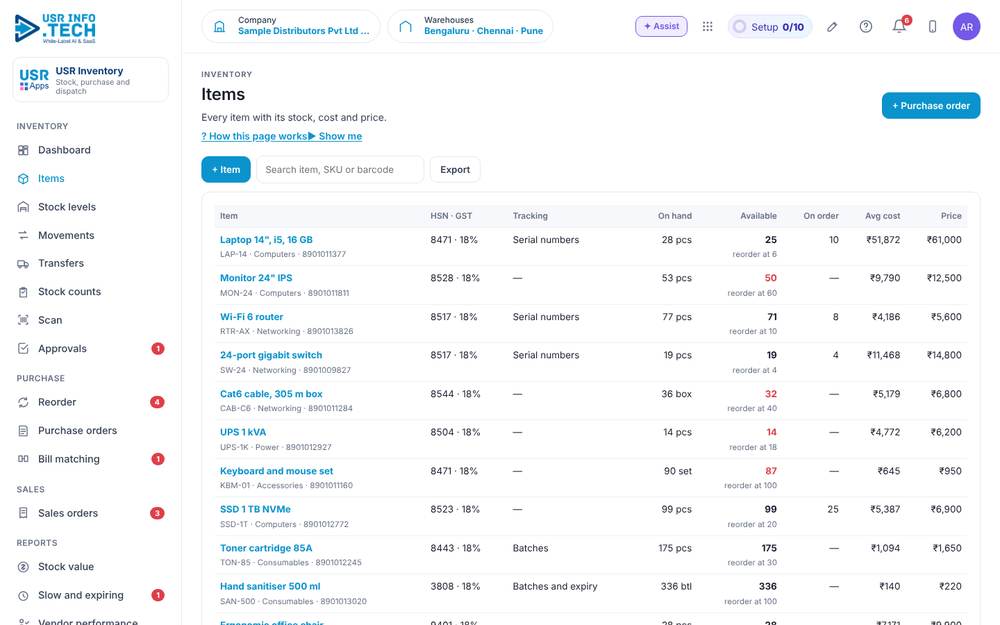Click the Stock value rupee icon
This screenshot has width=1000, height=625.
pos(23,567)
